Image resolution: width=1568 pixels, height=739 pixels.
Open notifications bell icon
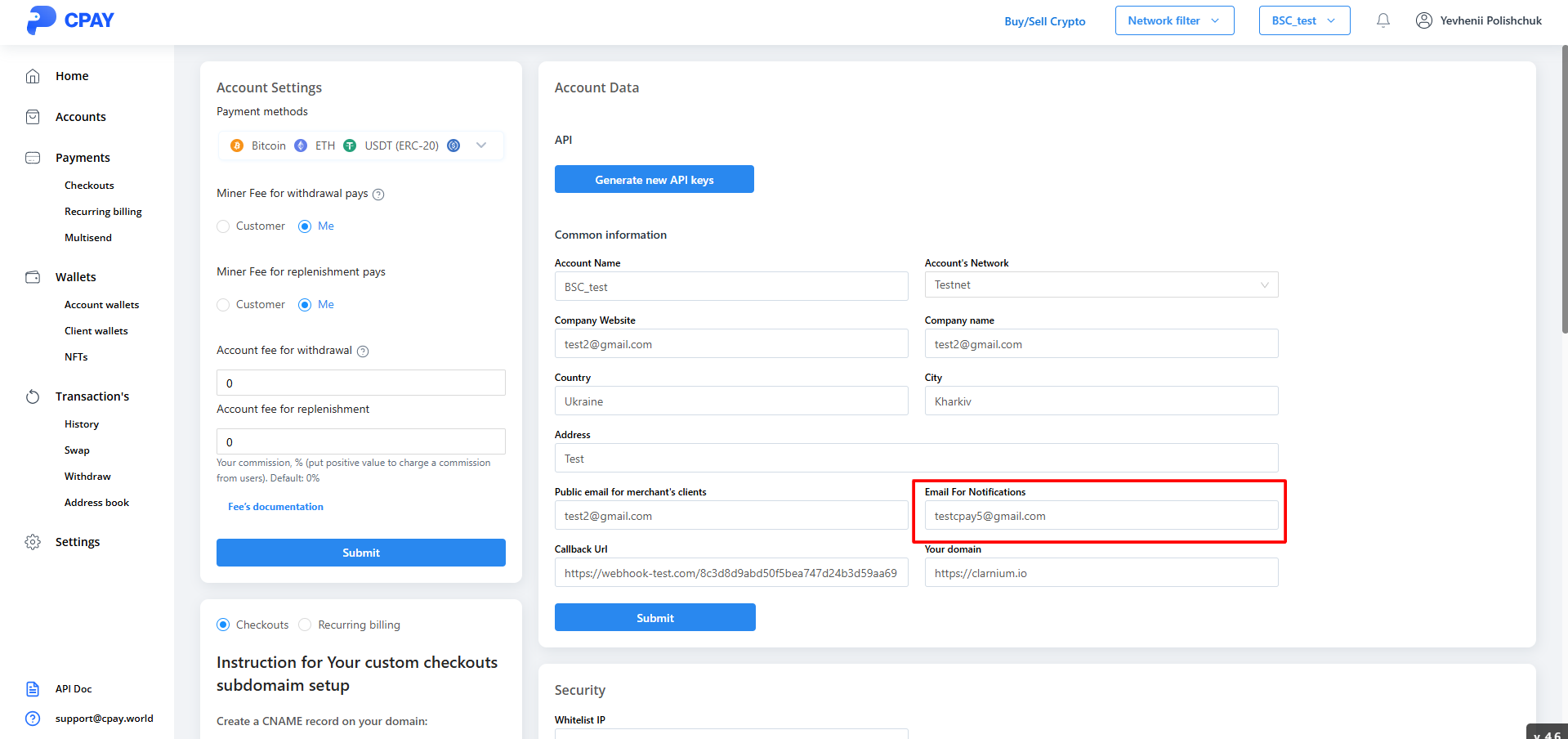click(1383, 20)
